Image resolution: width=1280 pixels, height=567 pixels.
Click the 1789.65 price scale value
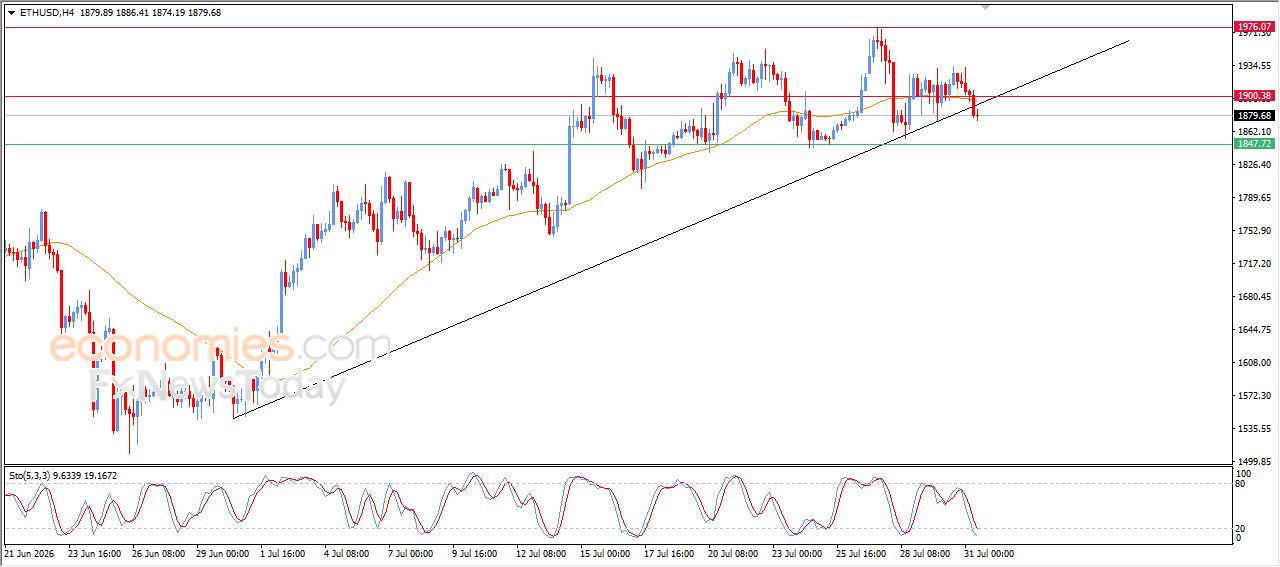pos(1253,198)
